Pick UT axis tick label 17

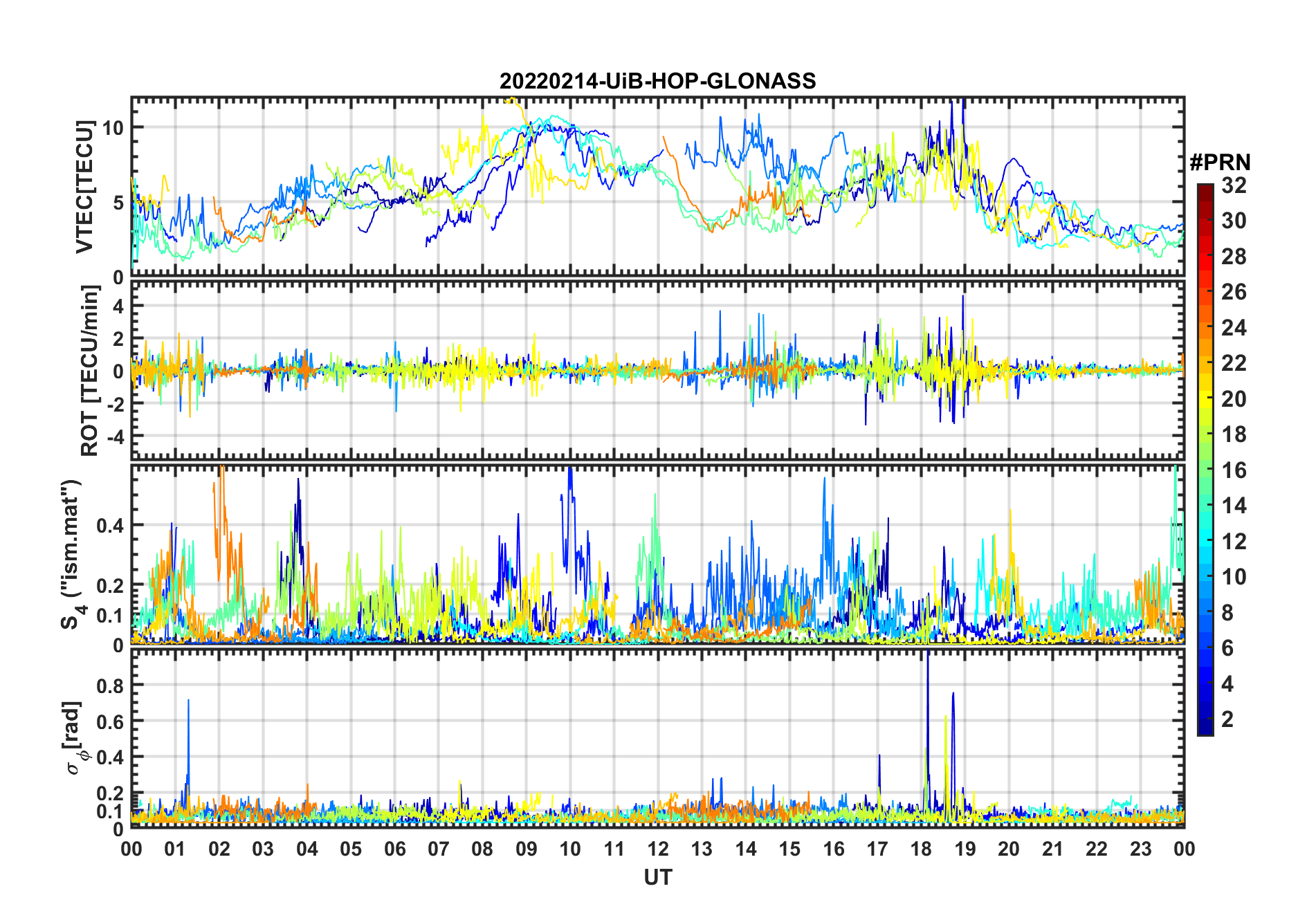[877, 849]
